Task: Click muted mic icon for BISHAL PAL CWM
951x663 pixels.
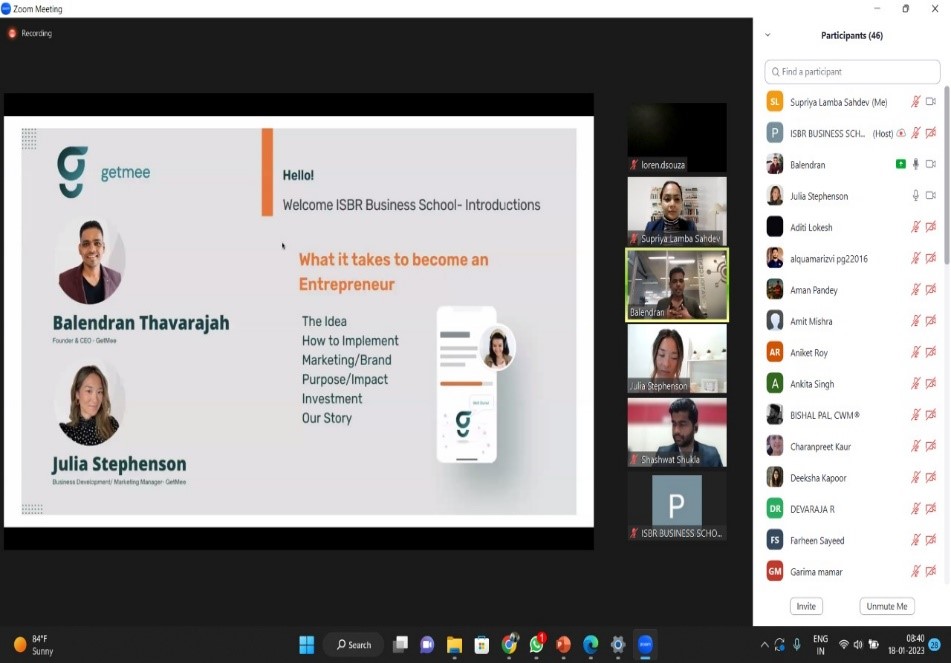Action: (x=916, y=415)
